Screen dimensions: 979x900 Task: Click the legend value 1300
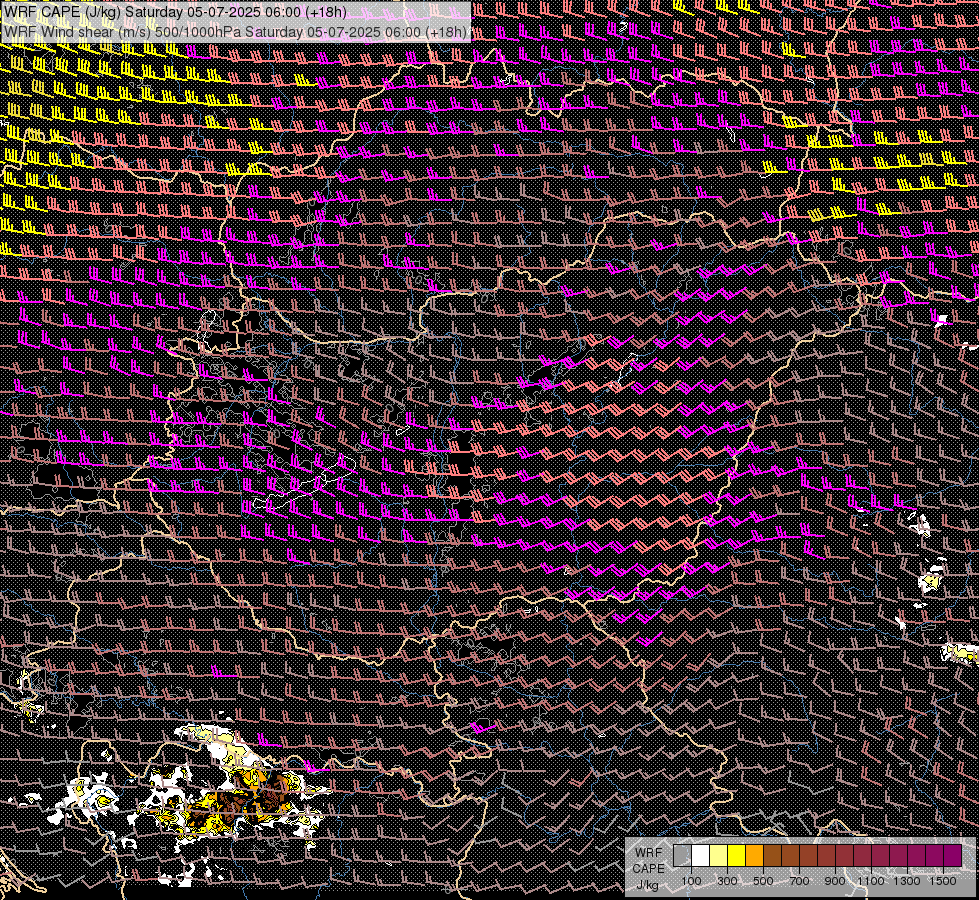click(907, 881)
